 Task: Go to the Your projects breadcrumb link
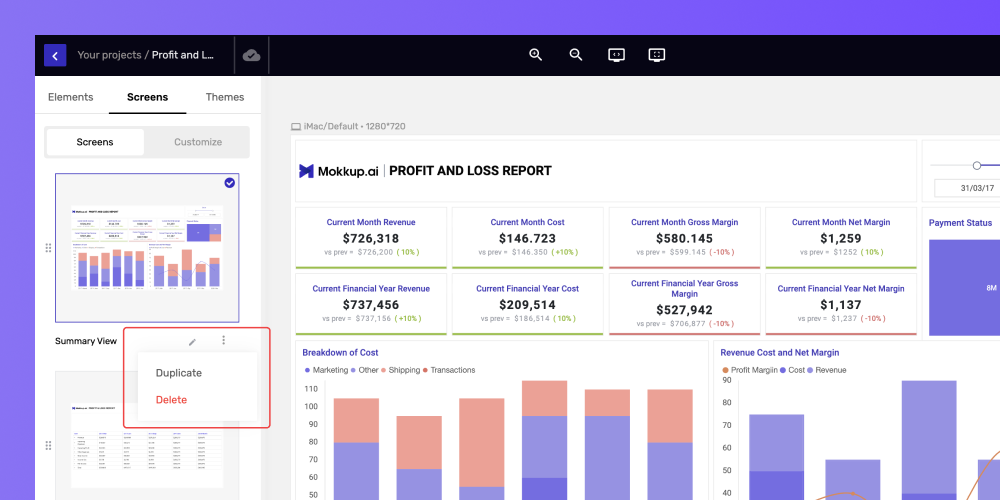[x=109, y=55]
